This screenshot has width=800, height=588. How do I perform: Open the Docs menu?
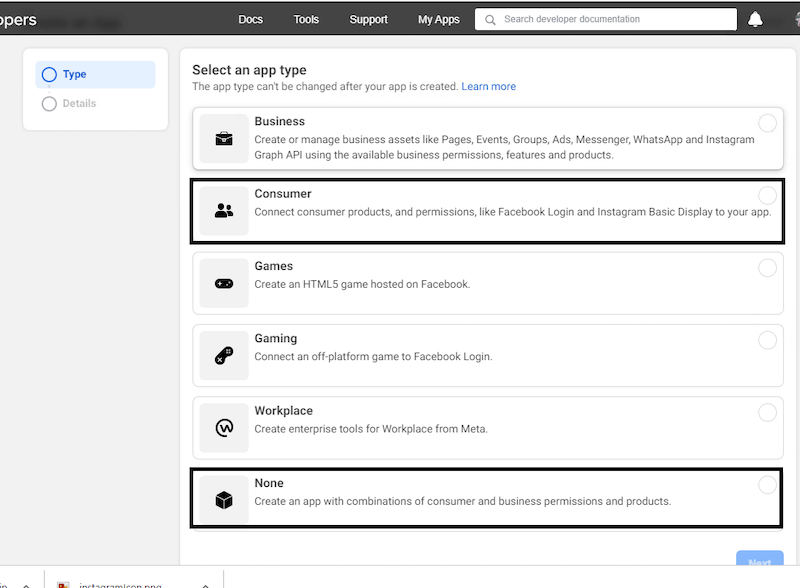tap(251, 19)
